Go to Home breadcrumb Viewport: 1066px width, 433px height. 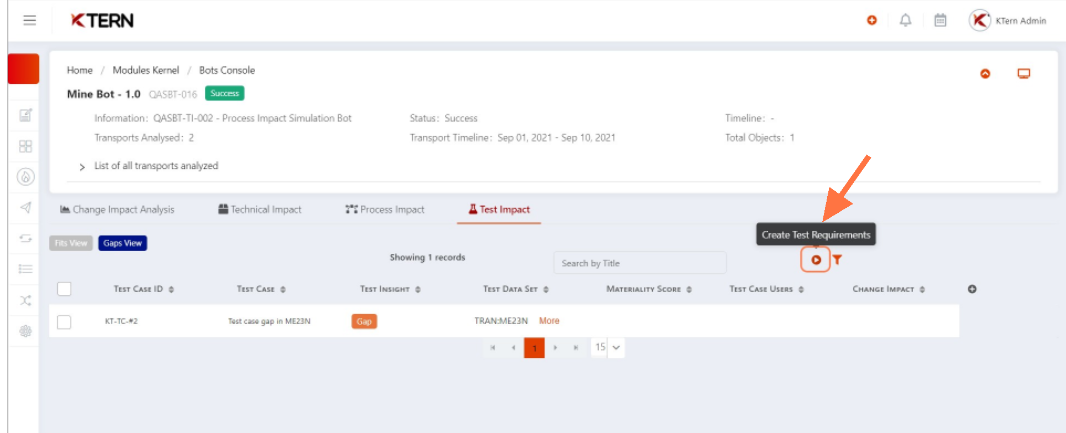(x=80, y=70)
